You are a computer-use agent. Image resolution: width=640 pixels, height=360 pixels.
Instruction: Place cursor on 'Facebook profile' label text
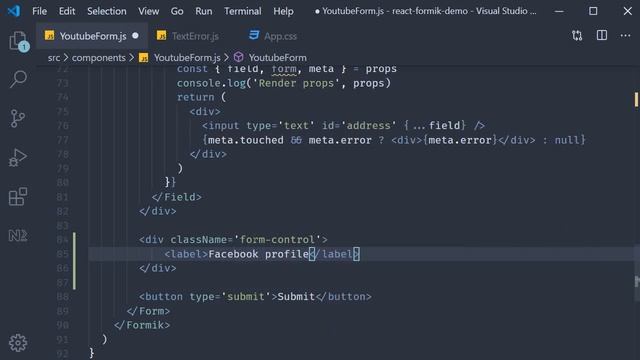(259, 254)
